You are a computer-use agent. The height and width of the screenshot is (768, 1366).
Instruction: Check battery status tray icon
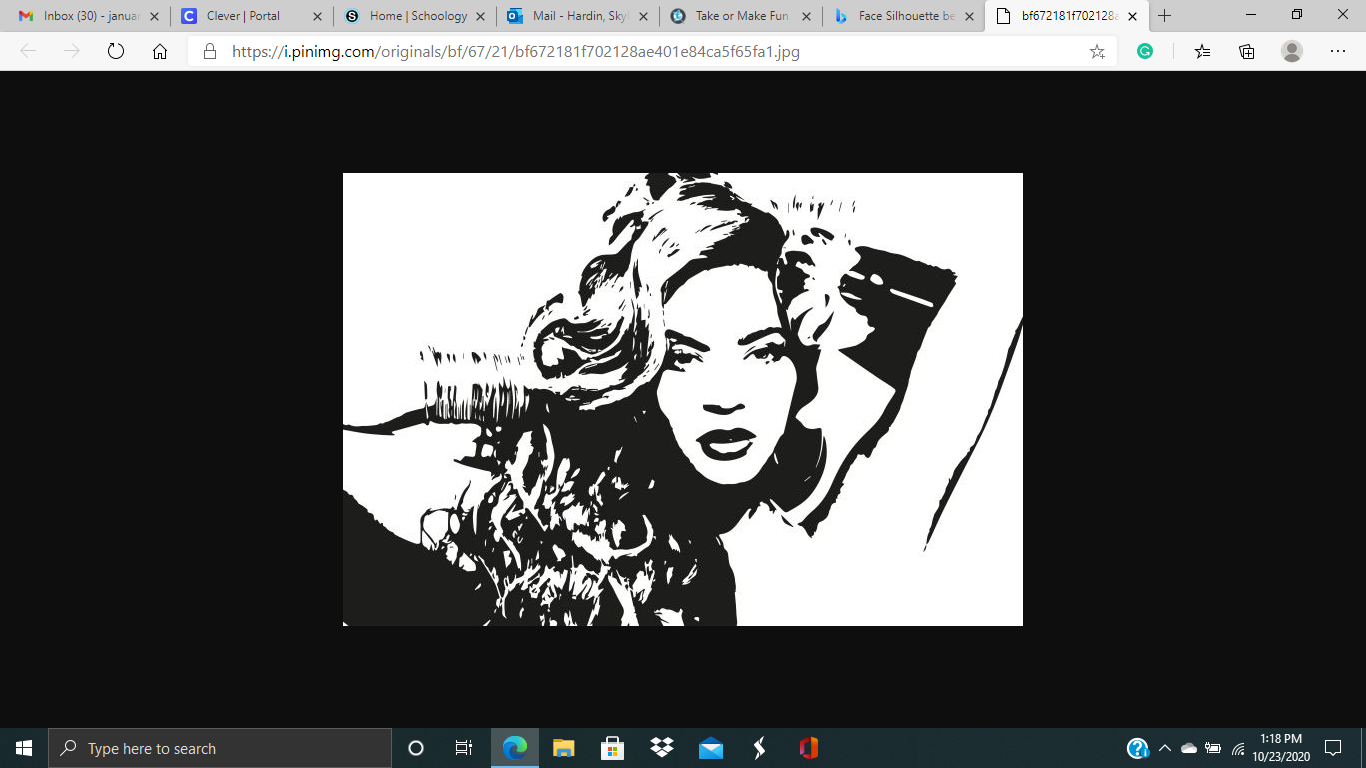coord(1213,748)
